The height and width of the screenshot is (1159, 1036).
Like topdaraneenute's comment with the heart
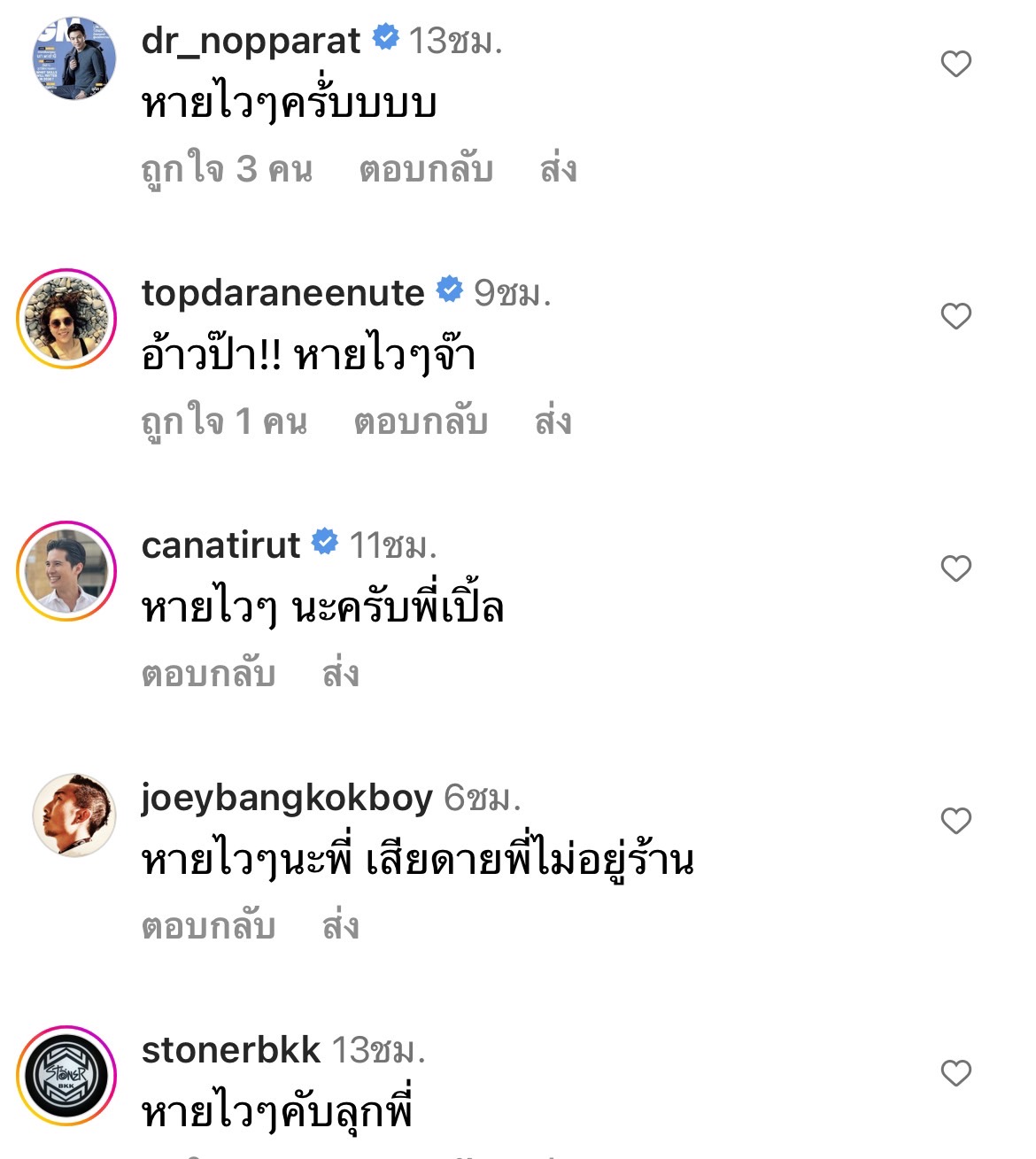tap(955, 315)
